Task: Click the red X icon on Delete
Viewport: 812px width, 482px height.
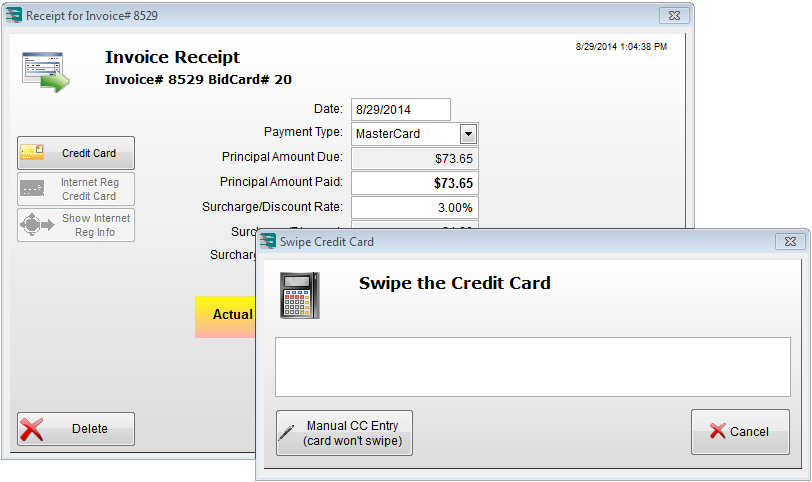Action: [x=32, y=429]
